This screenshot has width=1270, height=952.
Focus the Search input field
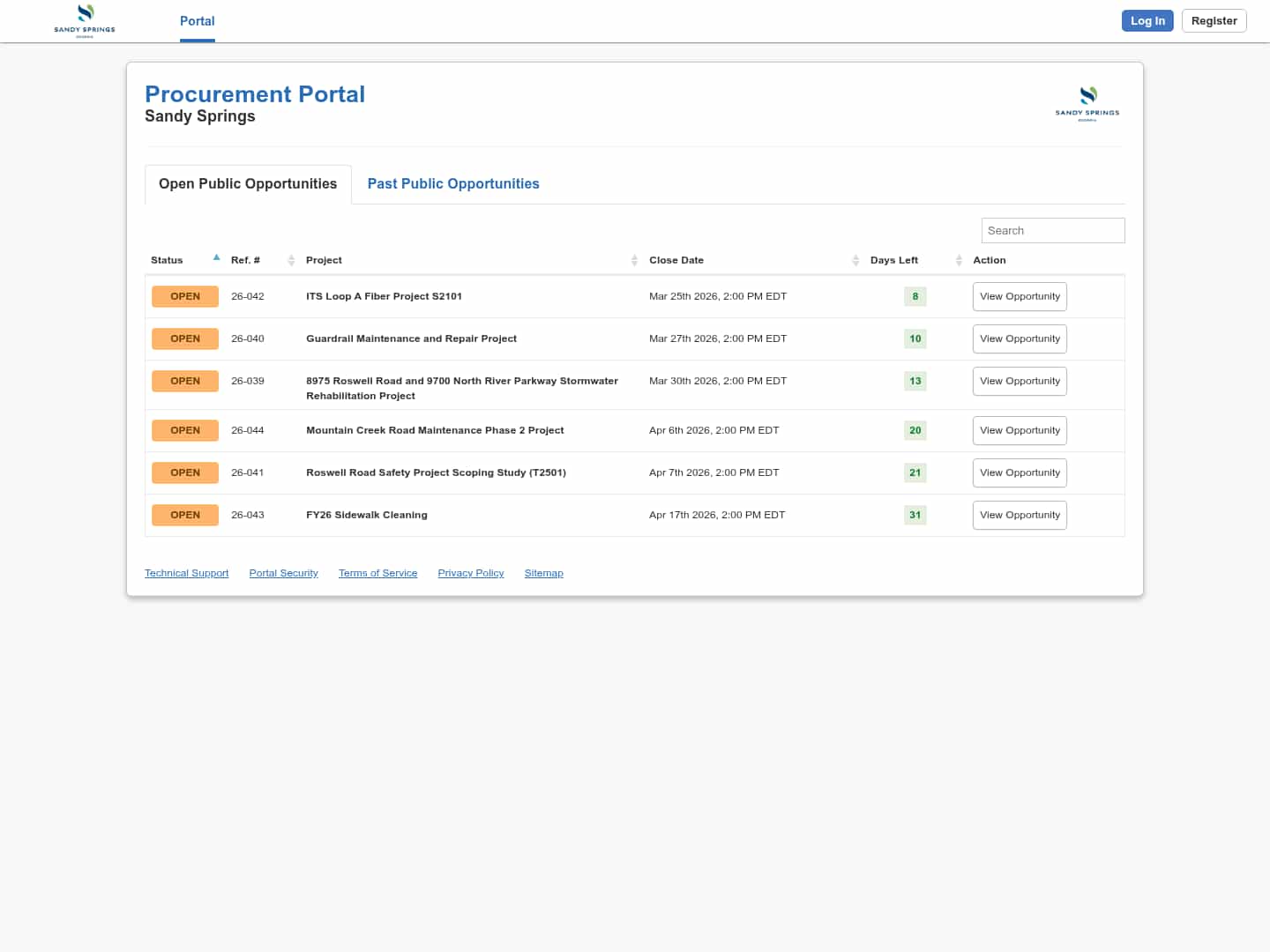coord(1052,230)
